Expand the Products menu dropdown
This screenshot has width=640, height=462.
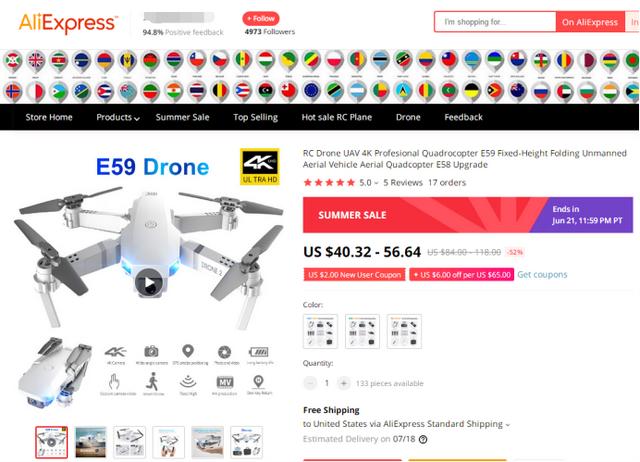coord(118,118)
